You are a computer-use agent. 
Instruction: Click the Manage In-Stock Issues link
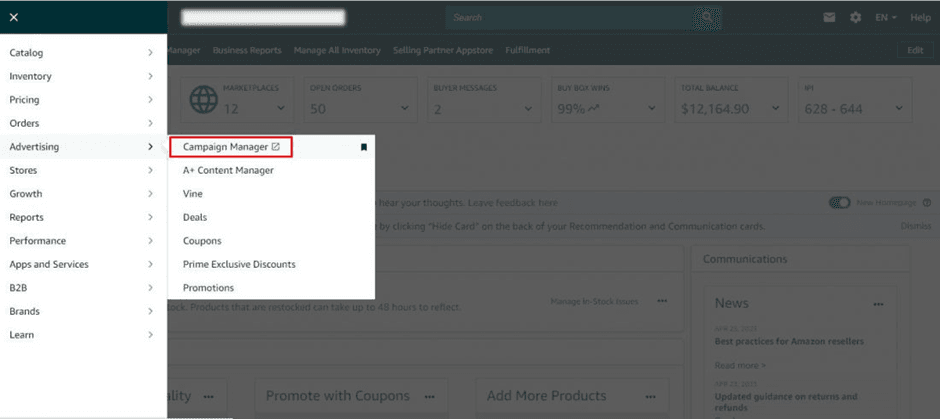[x=594, y=301]
